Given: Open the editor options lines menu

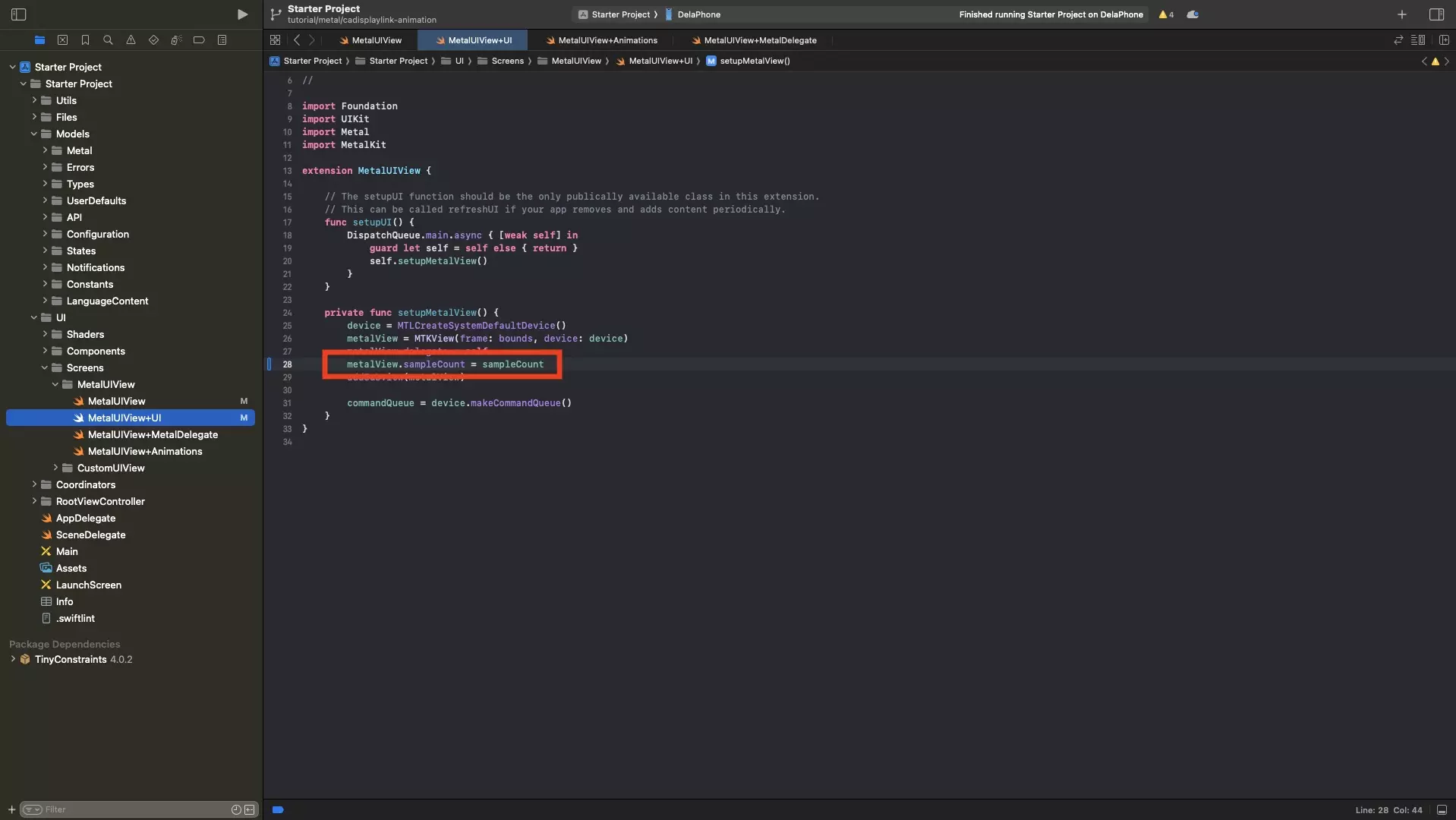Looking at the screenshot, I should pyautogui.click(x=1417, y=40).
